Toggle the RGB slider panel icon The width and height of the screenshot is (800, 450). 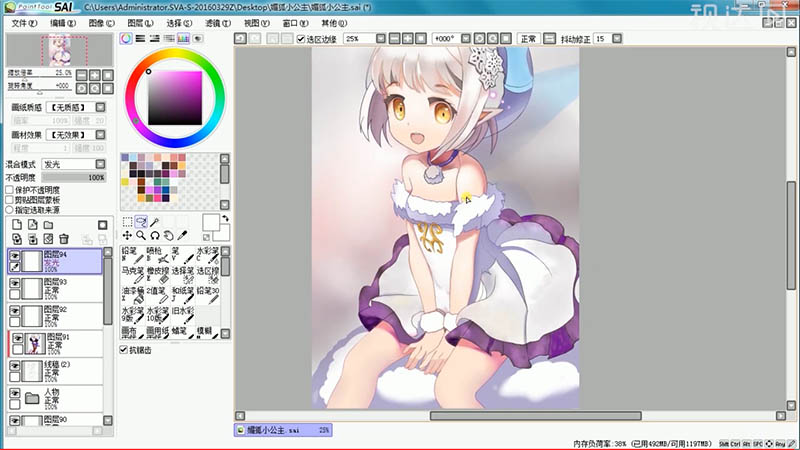[140, 39]
